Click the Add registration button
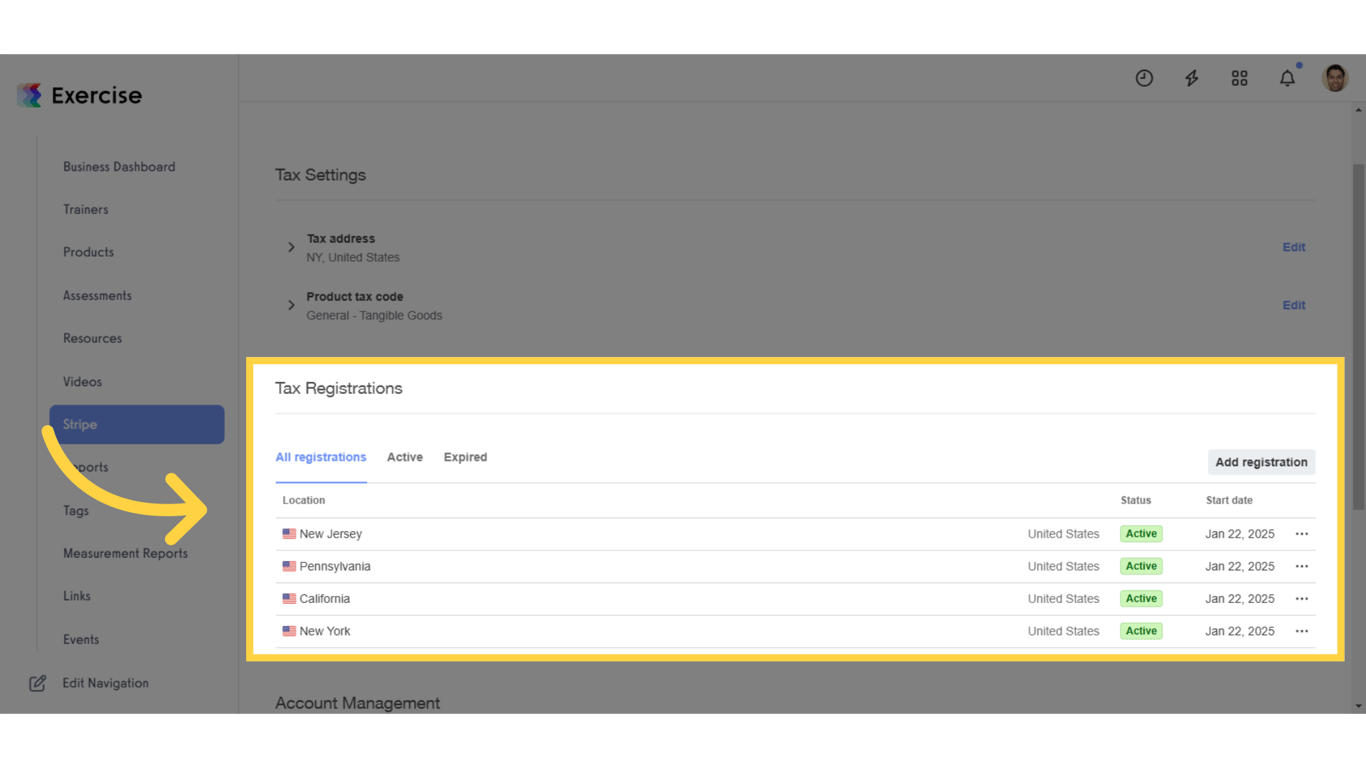The height and width of the screenshot is (768, 1366). pyautogui.click(x=1261, y=461)
